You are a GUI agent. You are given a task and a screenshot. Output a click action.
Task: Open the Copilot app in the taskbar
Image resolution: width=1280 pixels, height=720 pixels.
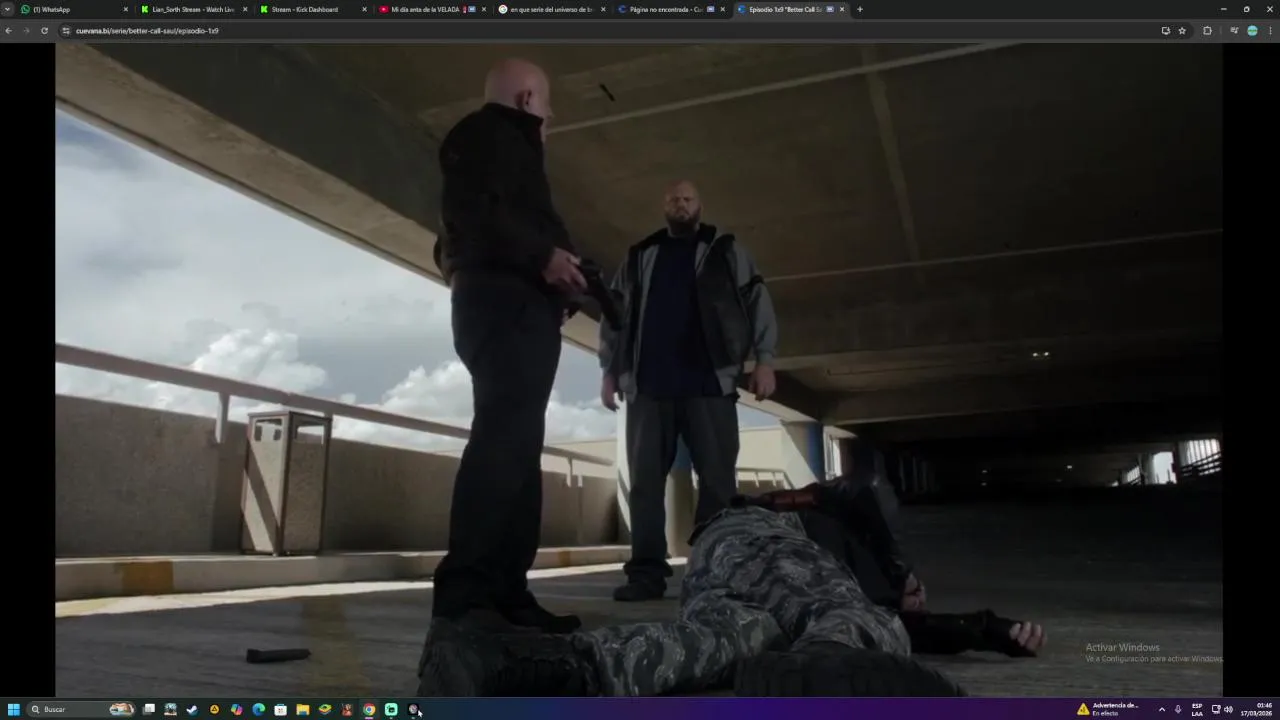[236, 709]
